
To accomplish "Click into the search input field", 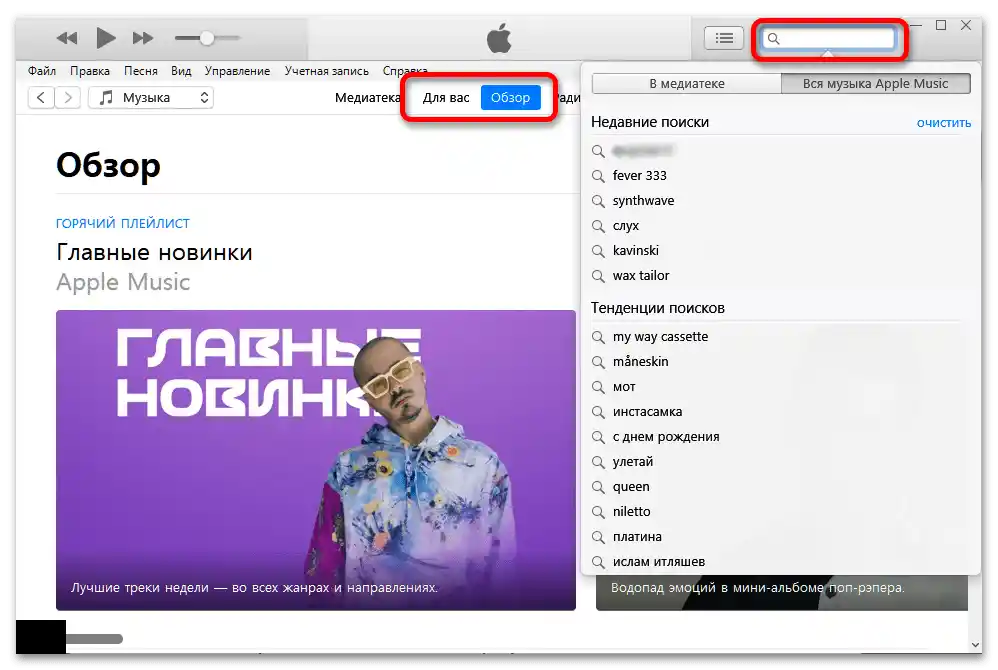I will [x=828, y=38].
